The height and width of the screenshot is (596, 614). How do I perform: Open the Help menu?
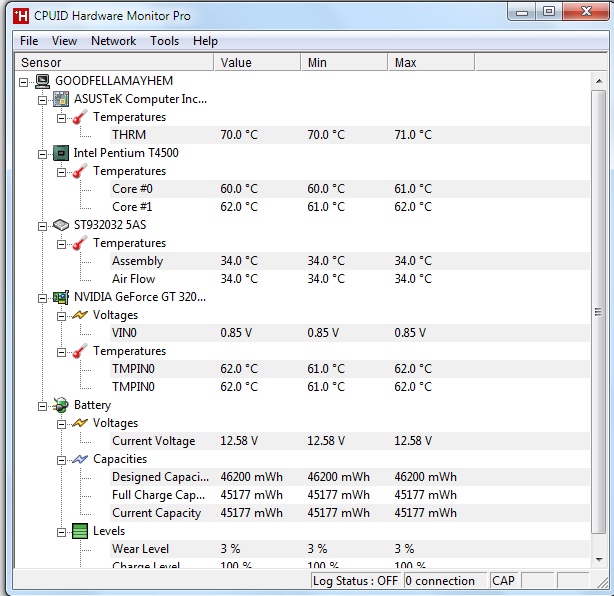click(x=205, y=41)
